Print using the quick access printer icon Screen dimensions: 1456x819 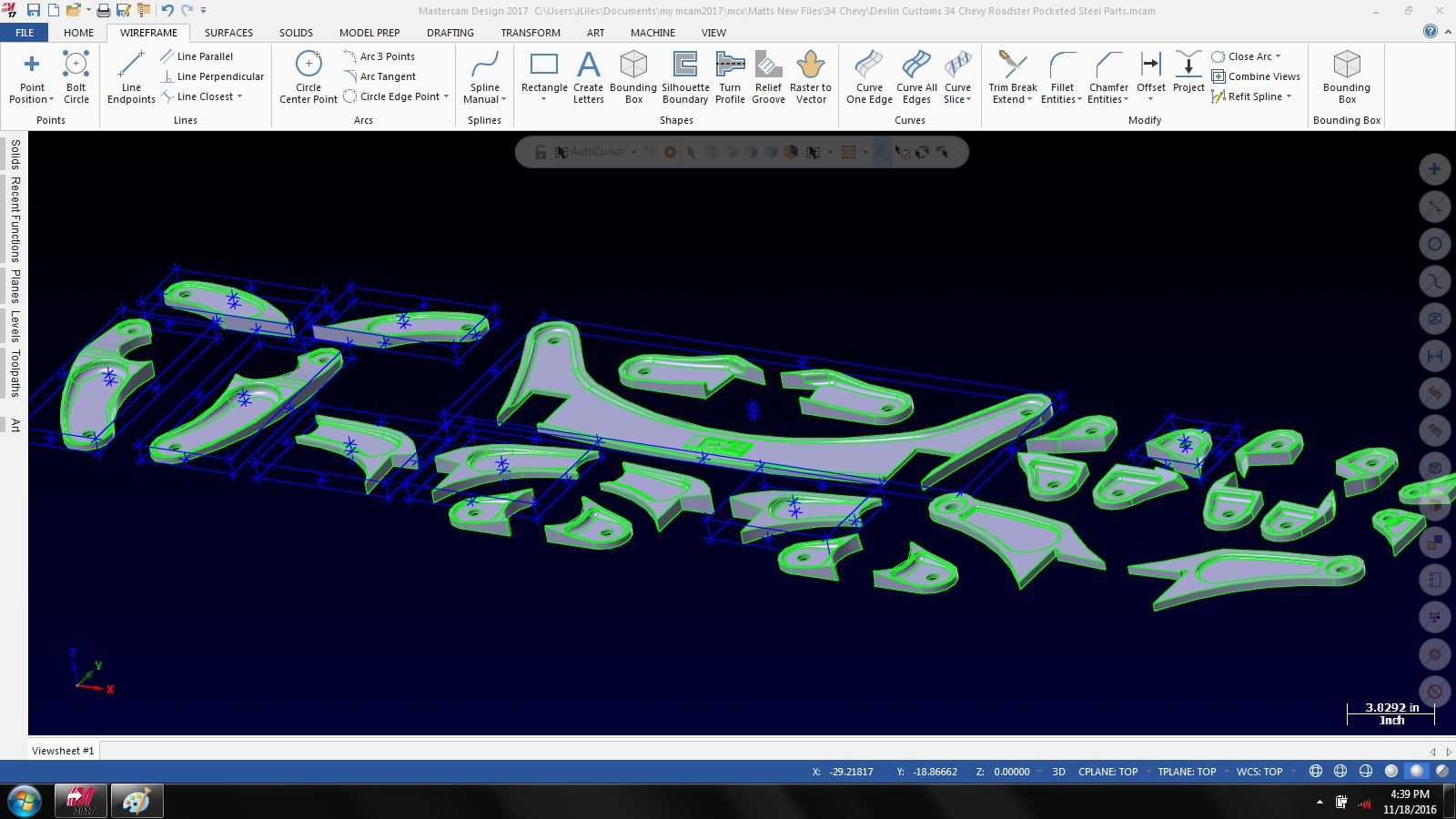104,10
